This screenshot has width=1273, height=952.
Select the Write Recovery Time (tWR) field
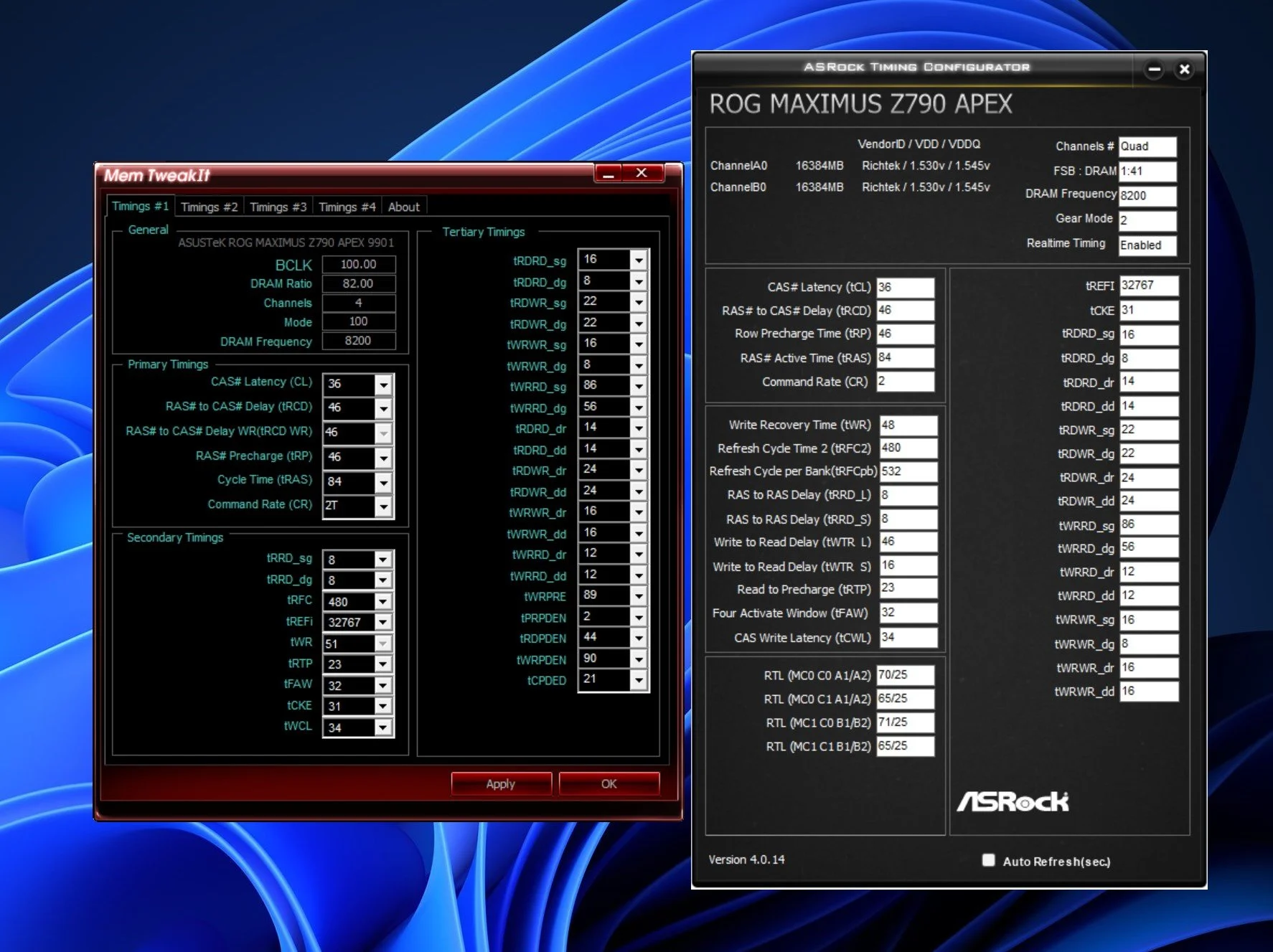point(908,425)
